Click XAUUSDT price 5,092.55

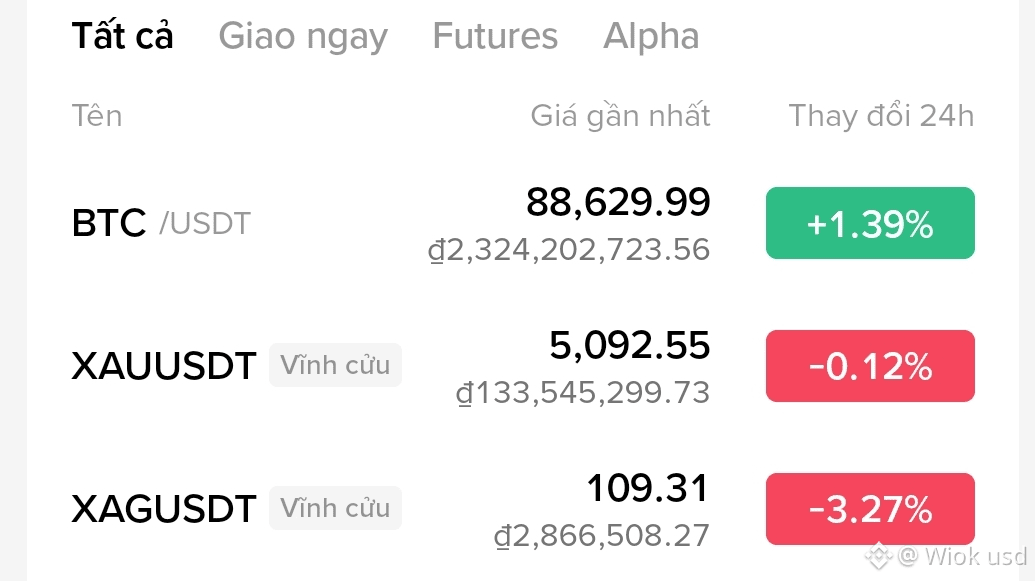coord(629,346)
